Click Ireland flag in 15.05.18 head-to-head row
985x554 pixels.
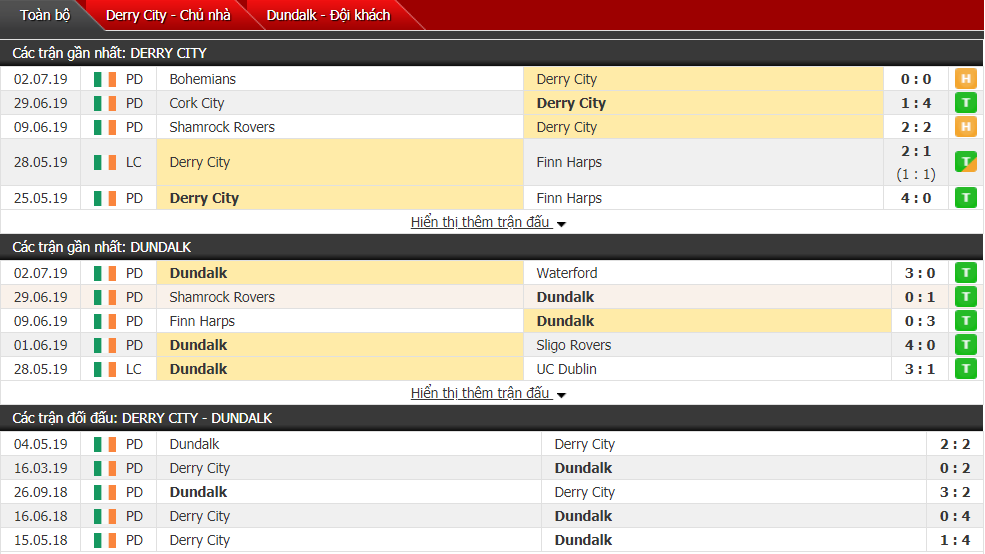coord(105,540)
